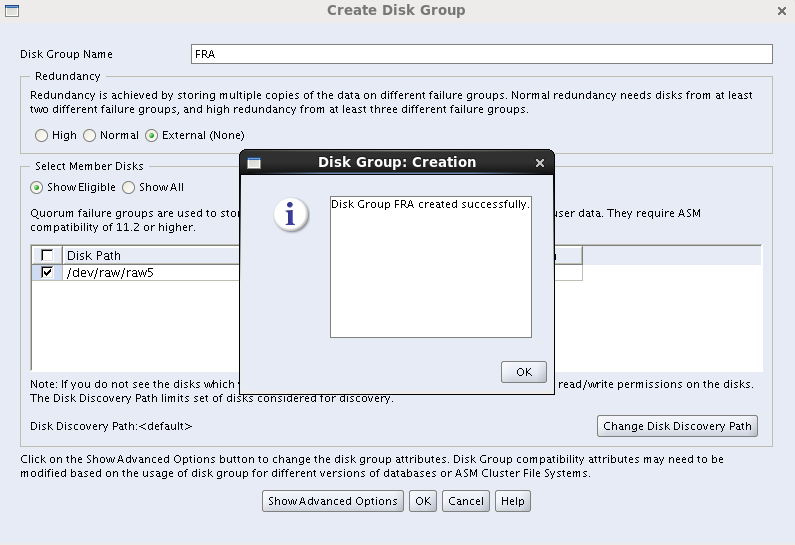Click the Disk Group: Creation title text
Screen dimensions: 795x545
point(397,162)
